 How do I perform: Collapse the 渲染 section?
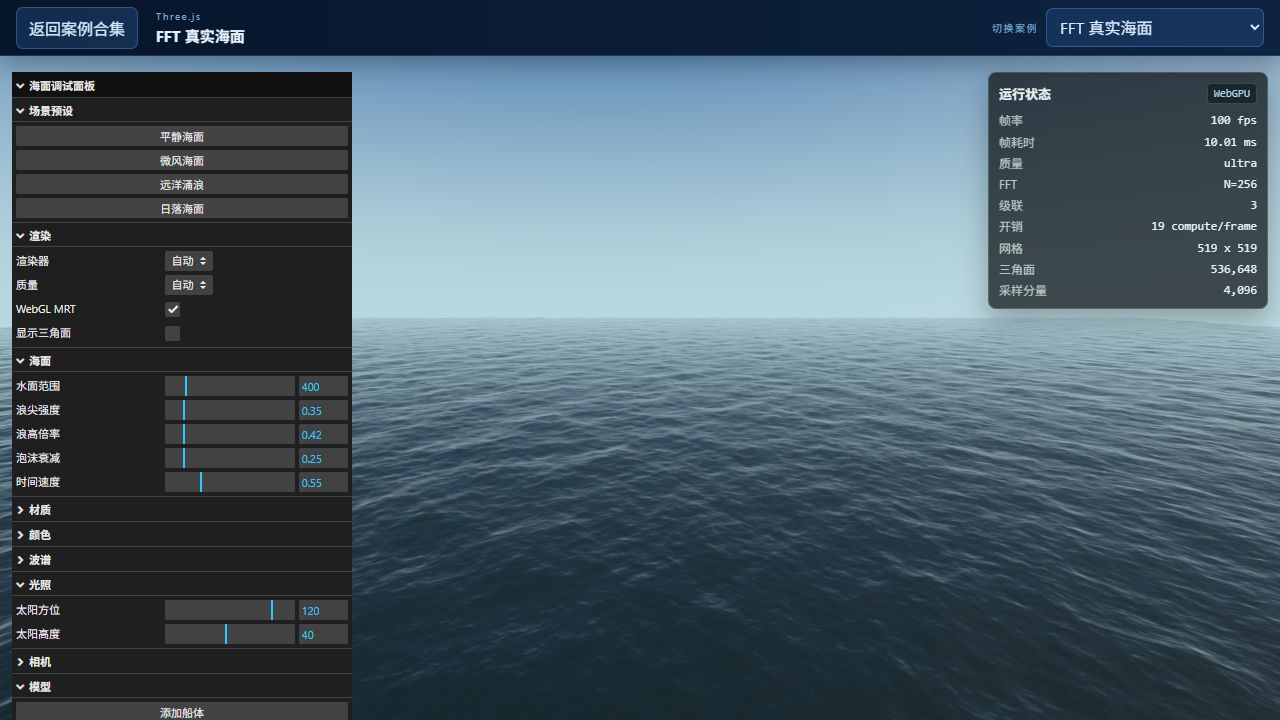[182, 236]
